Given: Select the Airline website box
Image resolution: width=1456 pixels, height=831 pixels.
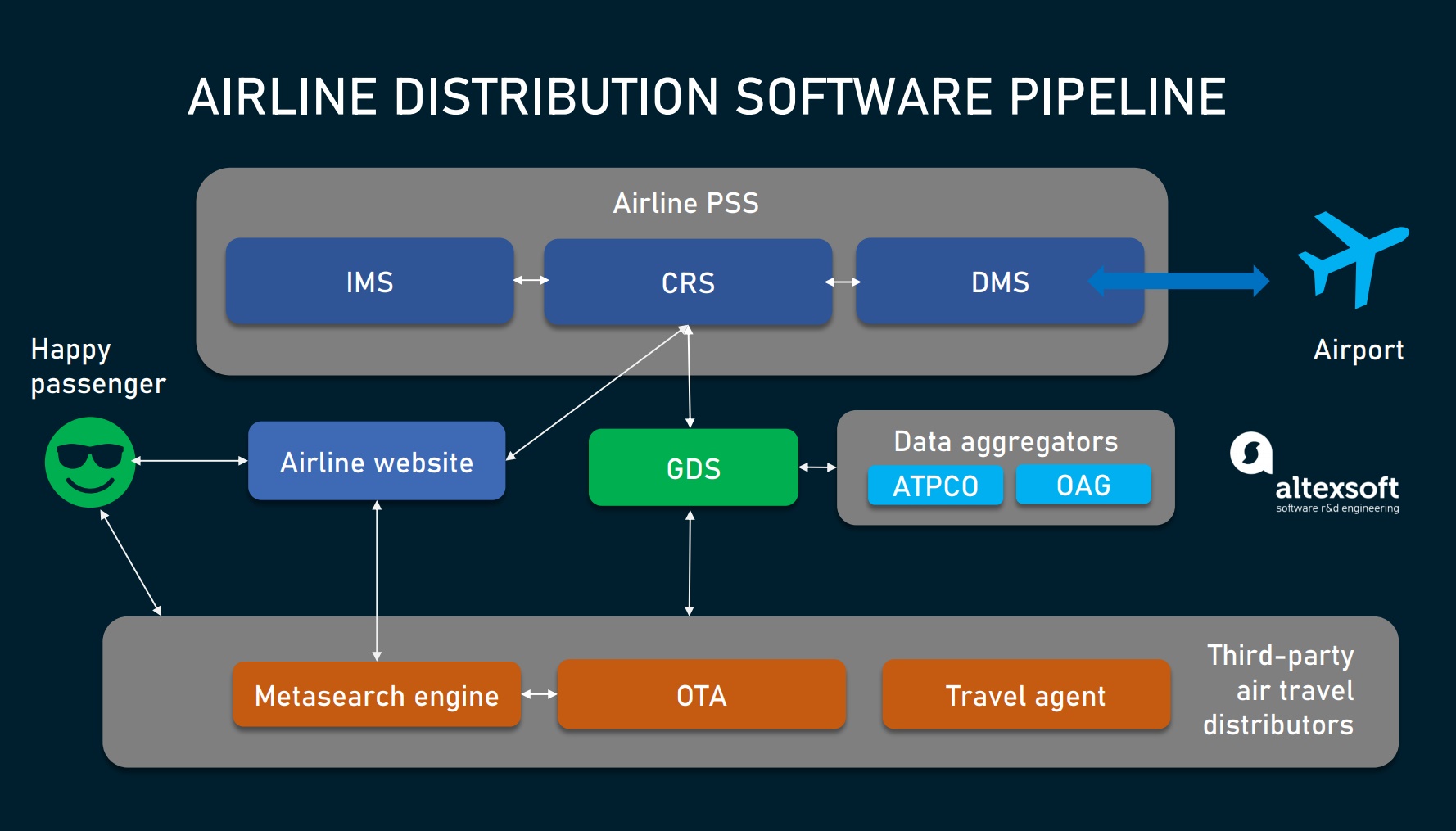Looking at the screenshot, I should click(377, 462).
